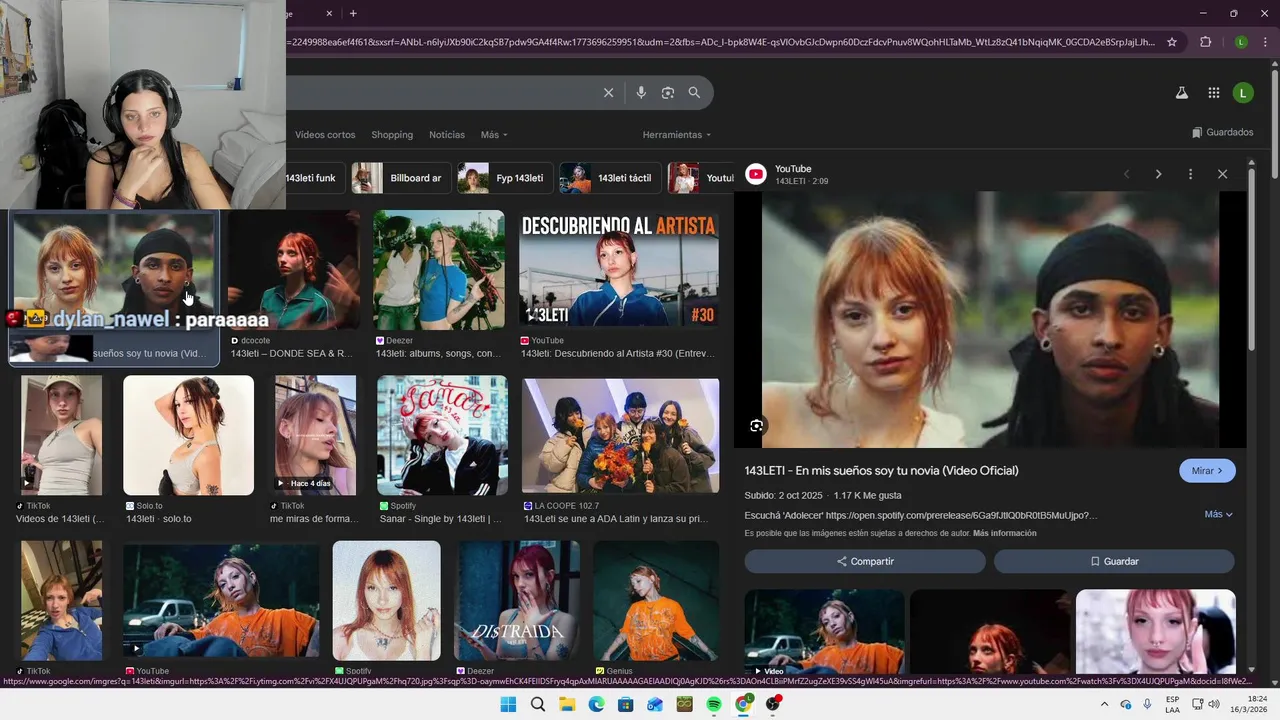Open Windows taskbar search
1280x720 pixels.
pyautogui.click(x=538, y=704)
